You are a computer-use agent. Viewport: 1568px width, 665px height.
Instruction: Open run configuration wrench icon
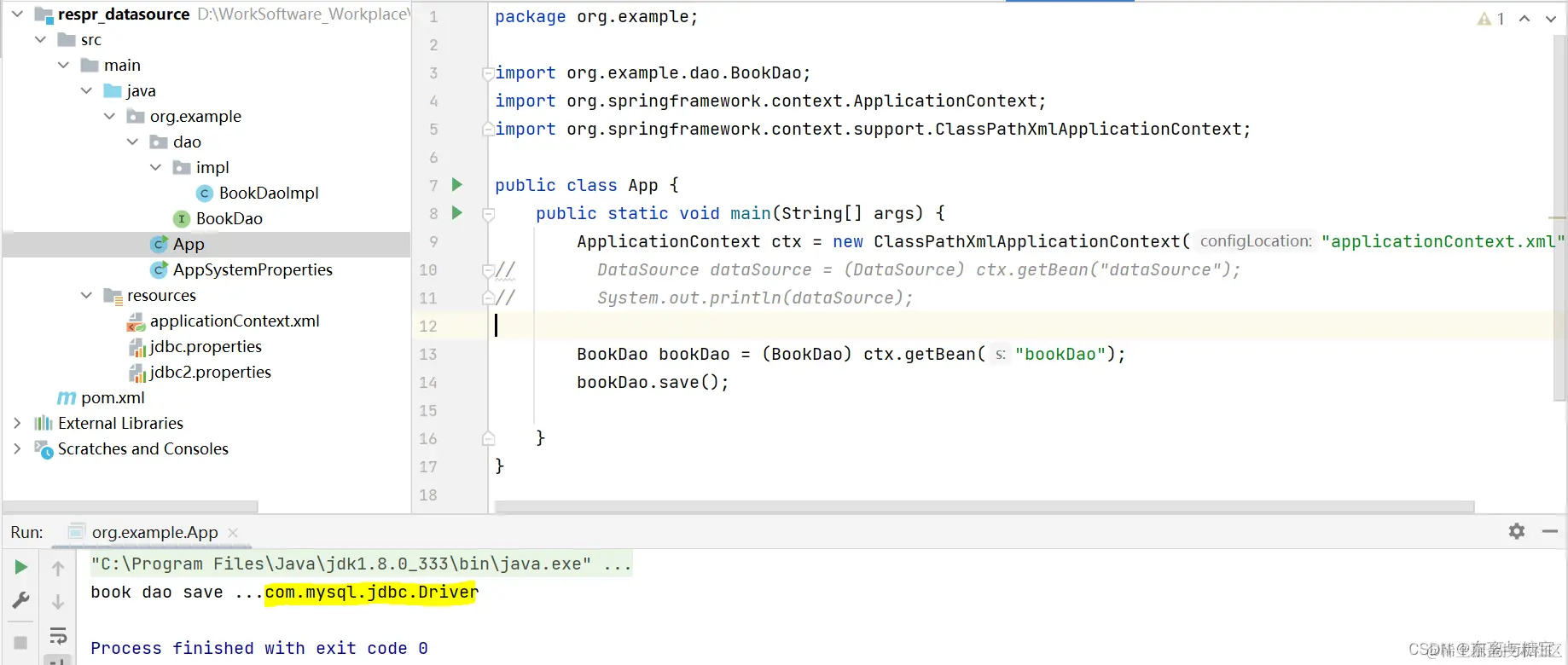tap(20, 601)
